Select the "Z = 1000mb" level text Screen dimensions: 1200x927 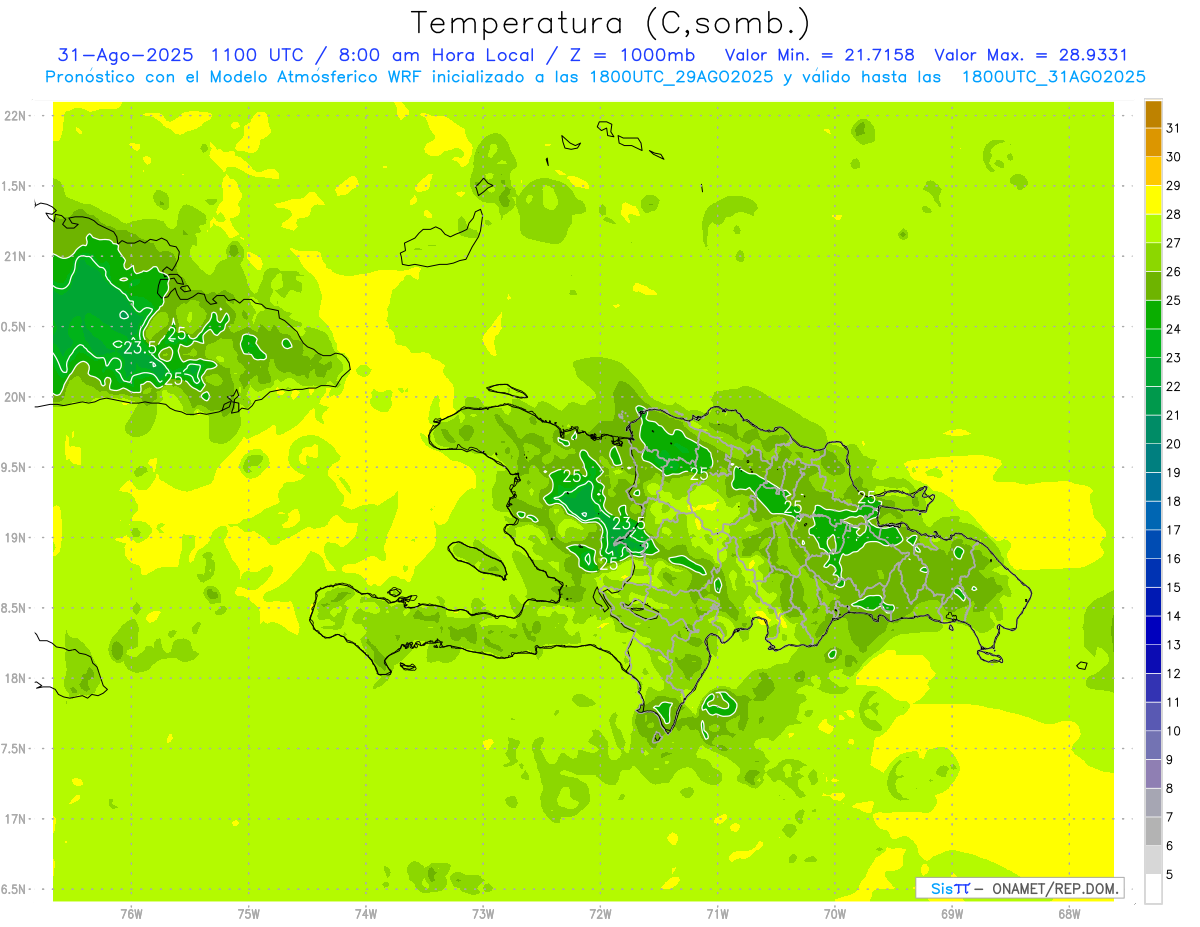pyautogui.click(x=633, y=55)
